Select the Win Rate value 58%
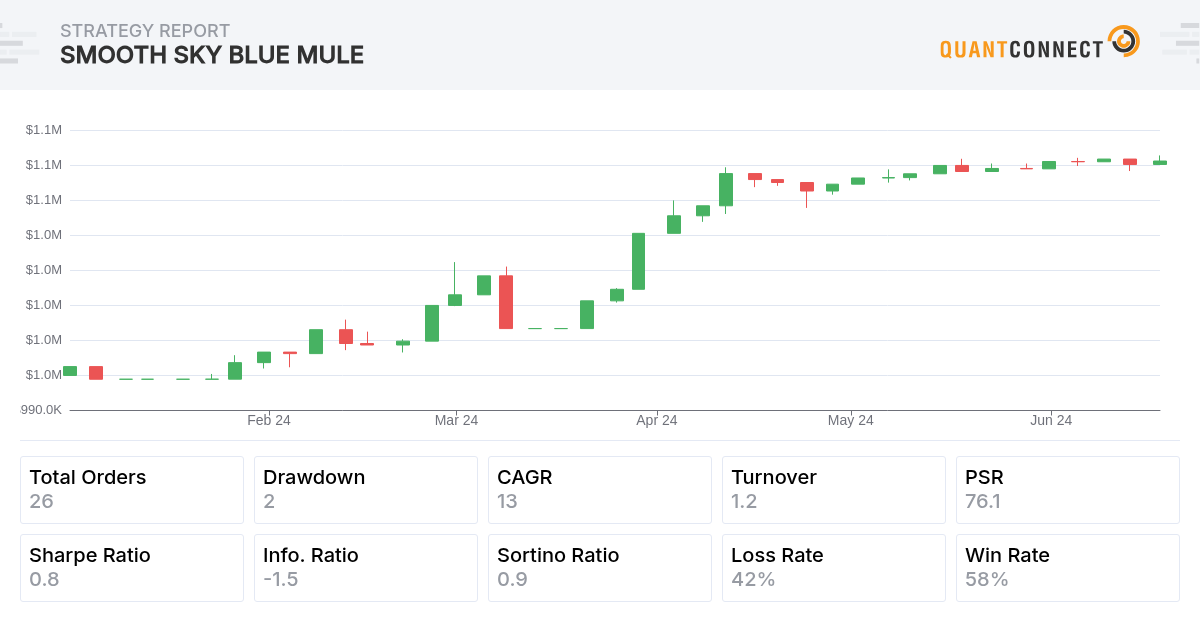Viewport: 1200px width, 632px height. click(x=987, y=579)
